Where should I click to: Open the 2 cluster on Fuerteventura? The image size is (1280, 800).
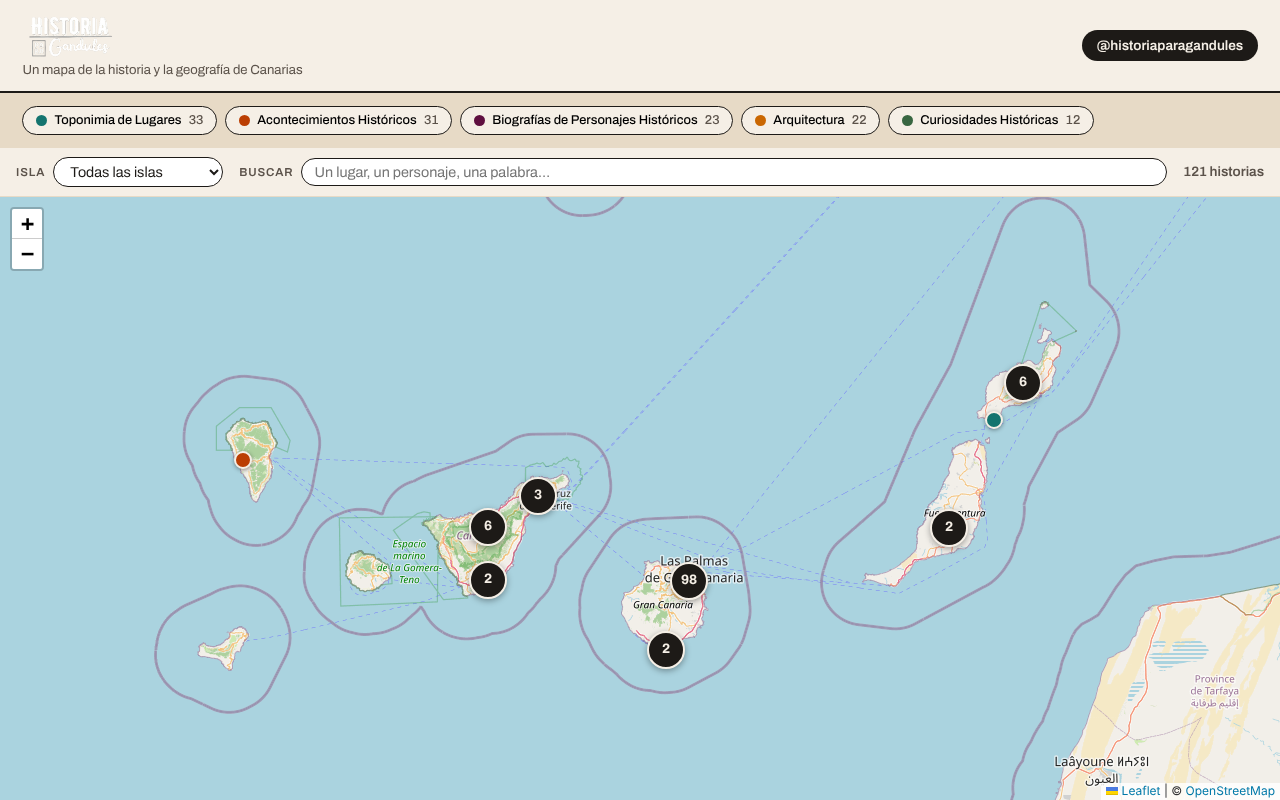pos(949,527)
